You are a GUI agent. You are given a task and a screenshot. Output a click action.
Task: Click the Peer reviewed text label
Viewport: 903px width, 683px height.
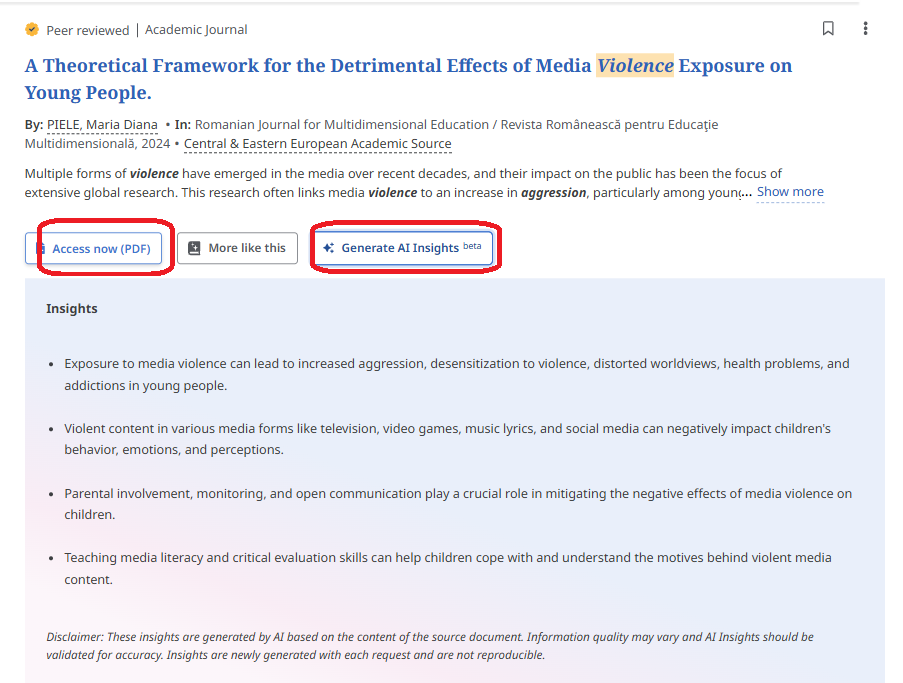pos(88,30)
